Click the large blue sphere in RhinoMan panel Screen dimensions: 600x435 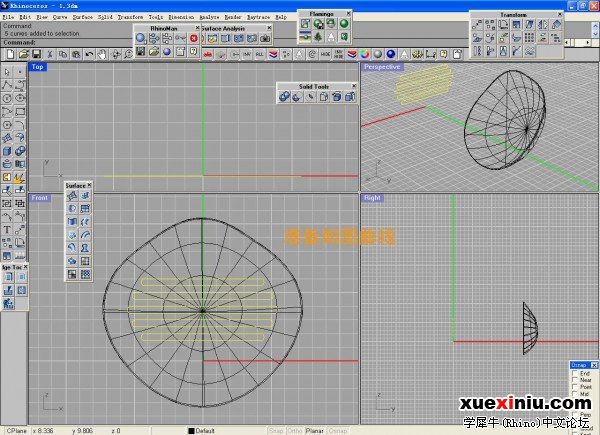pos(140,38)
